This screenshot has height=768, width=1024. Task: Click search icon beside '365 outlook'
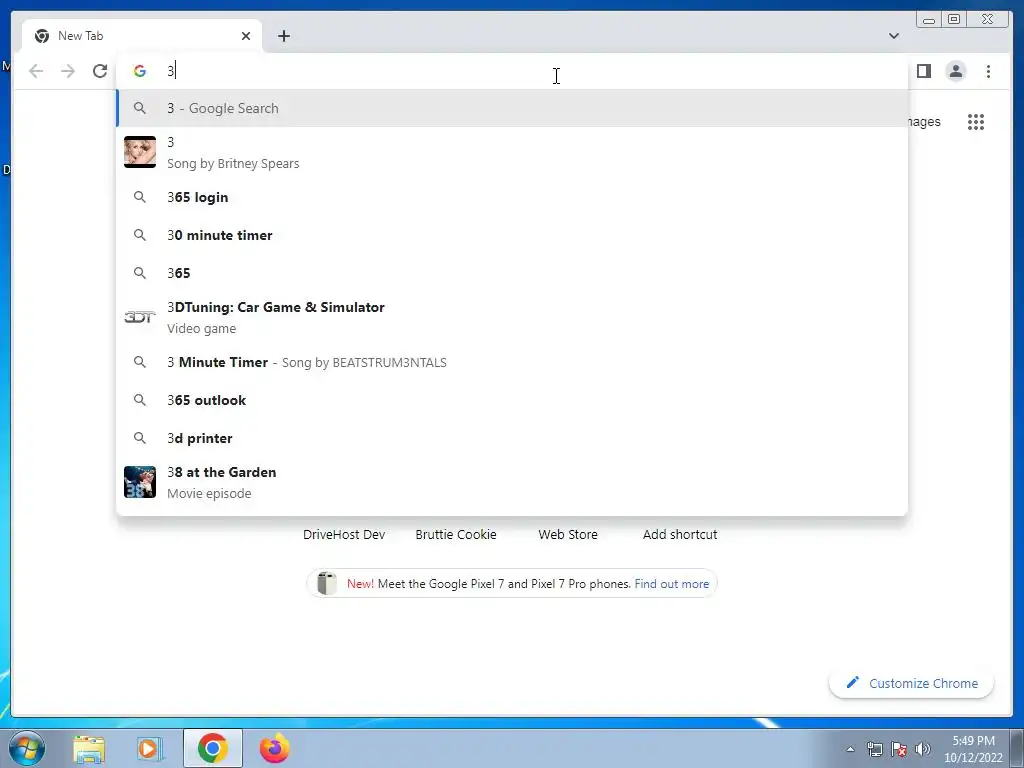(x=140, y=400)
